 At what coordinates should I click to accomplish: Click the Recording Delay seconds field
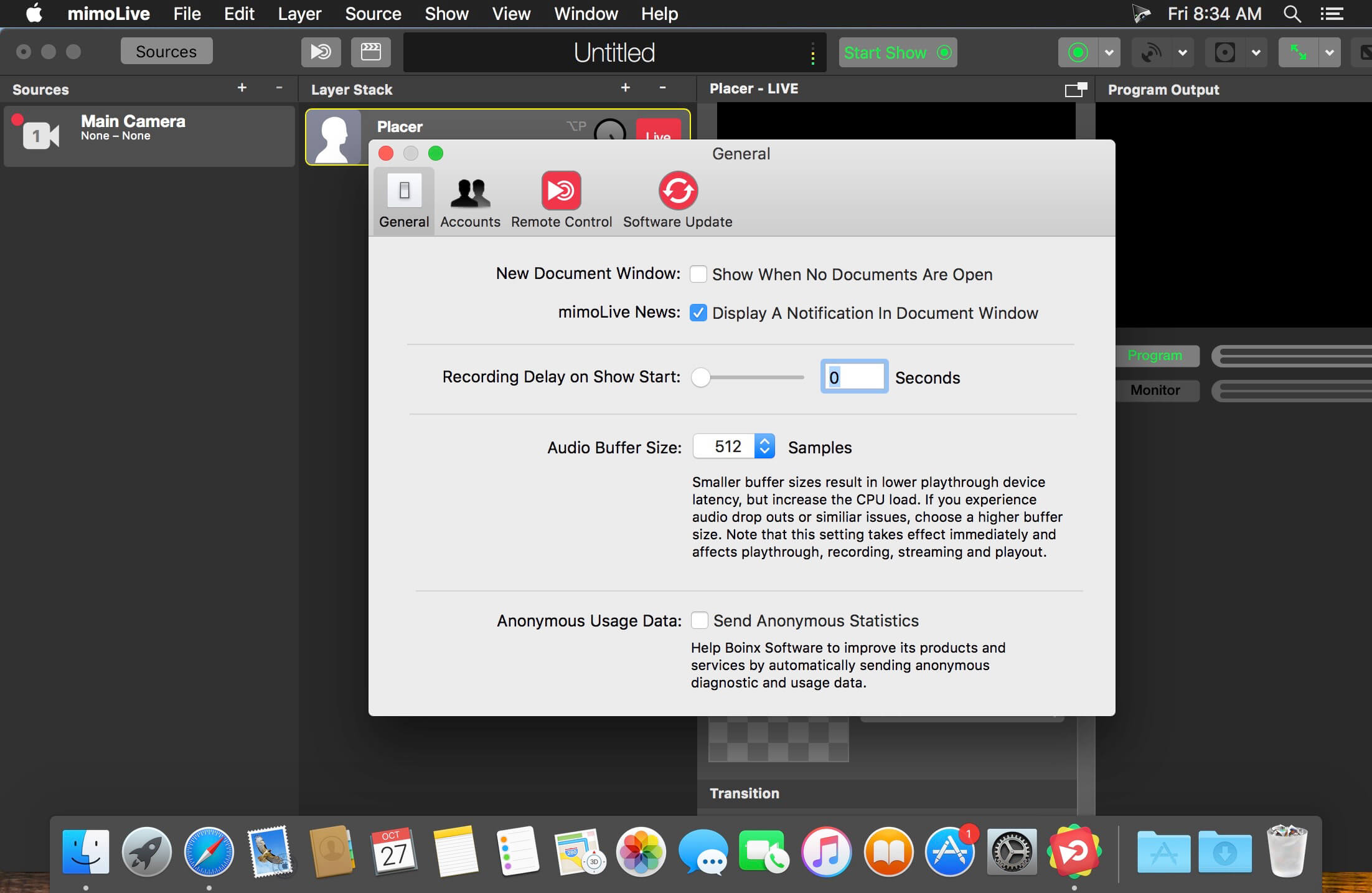pos(854,377)
